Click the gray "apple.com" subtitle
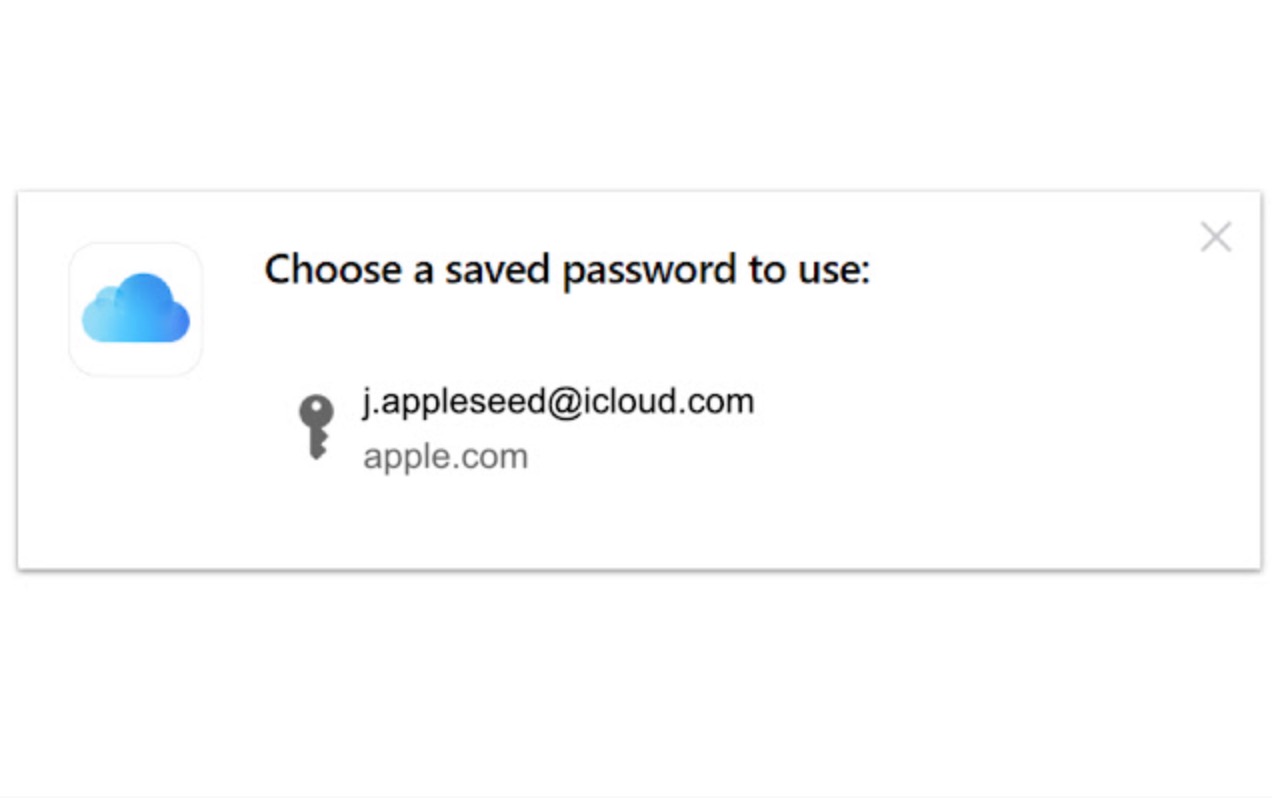The image size is (1272, 798). click(x=445, y=456)
